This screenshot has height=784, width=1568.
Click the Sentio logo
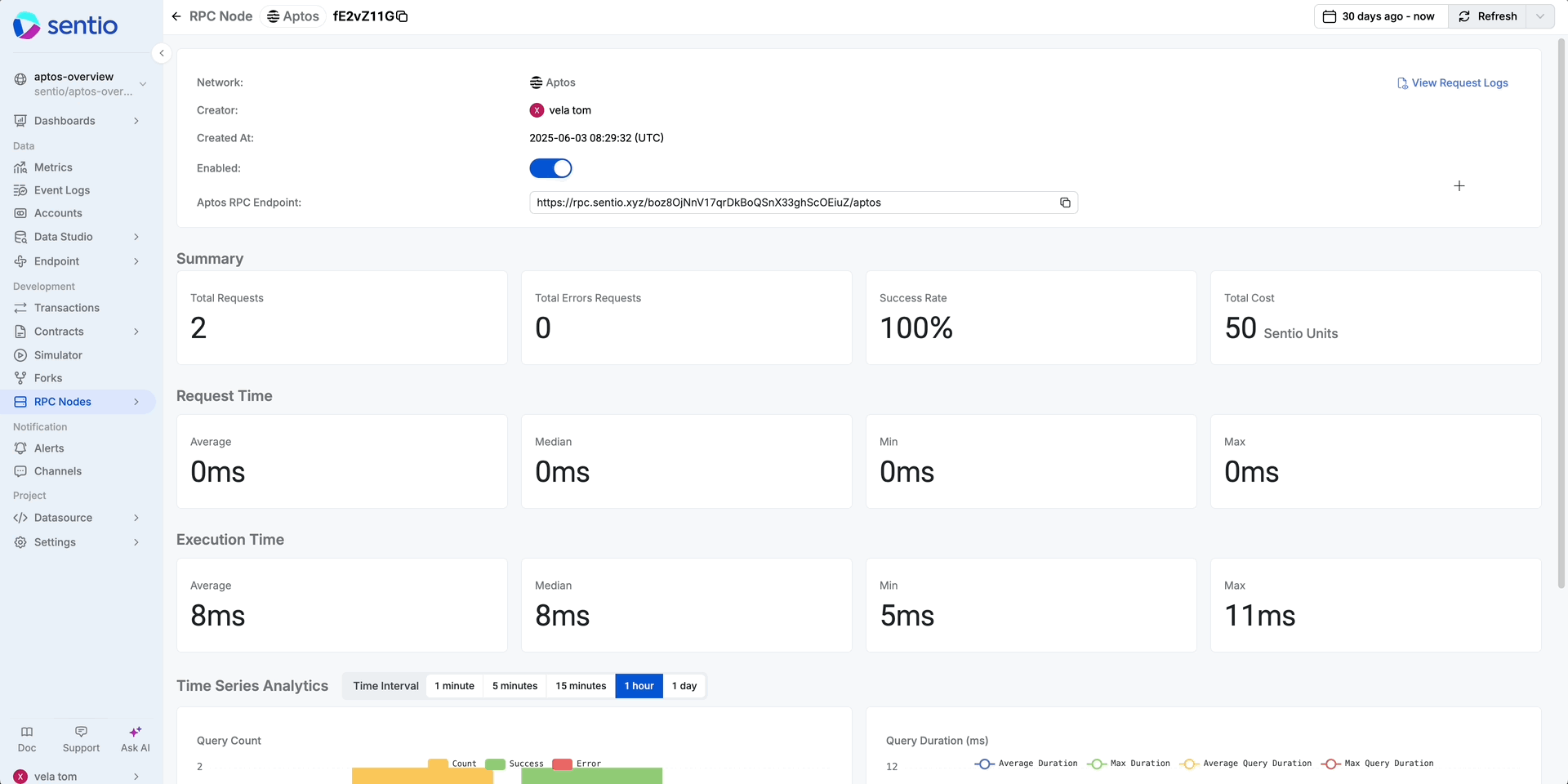(x=65, y=25)
